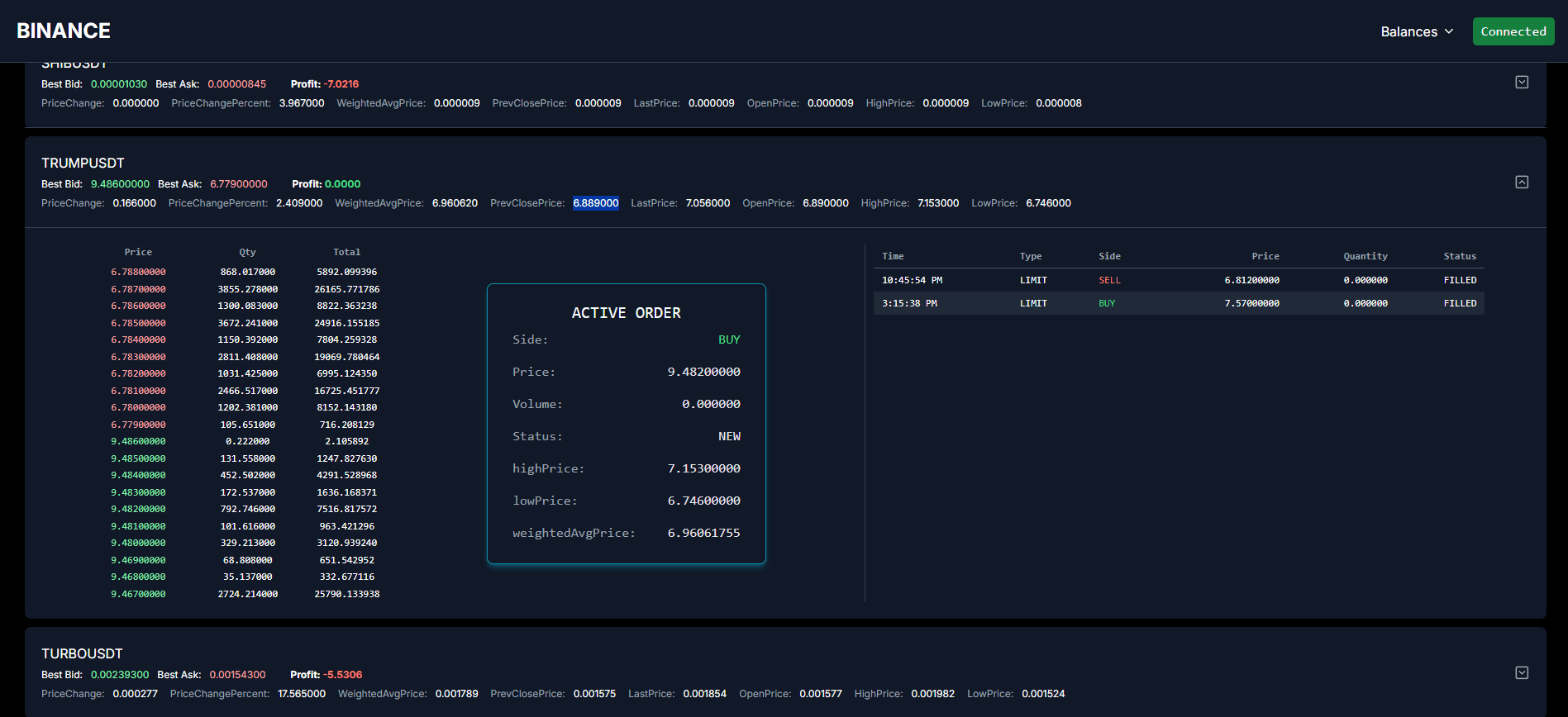The height and width of the screenshot is (717, 1568).
Task: Collapse the TRUMPUSDT panel with the chevron icon
Action: [x=1521, y=182]
